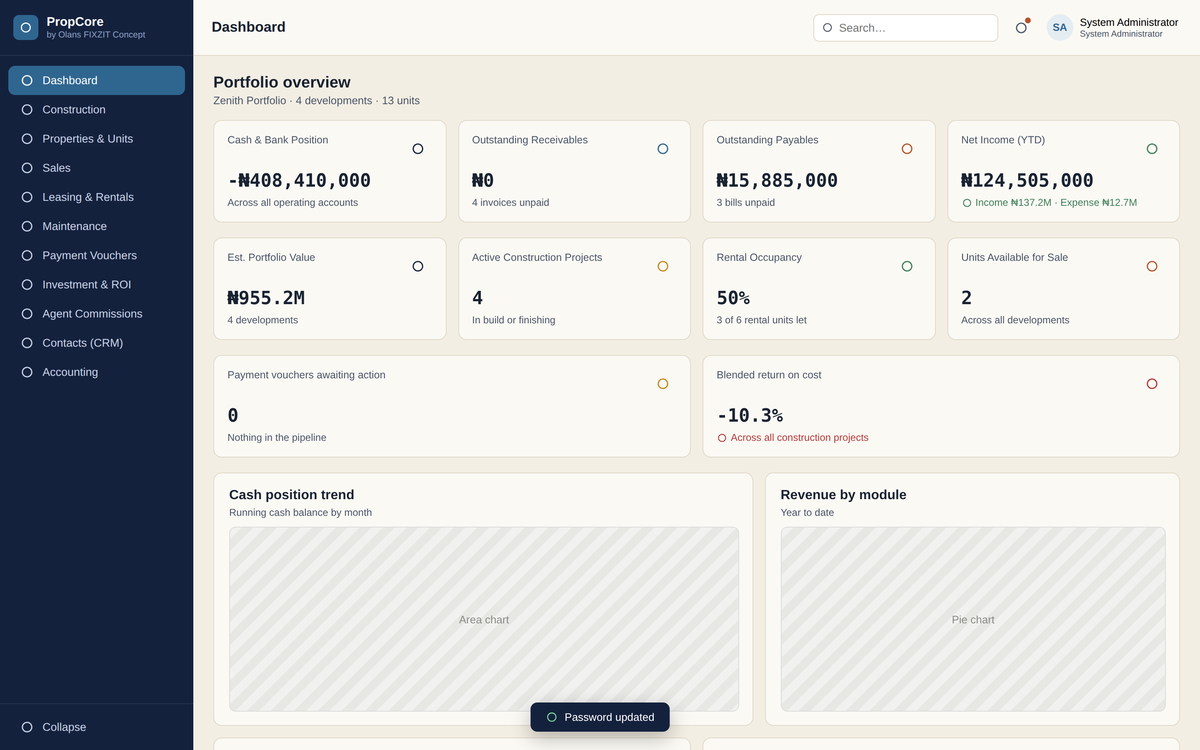Click the Net Income (YTD) card icon

point(1152,149)
